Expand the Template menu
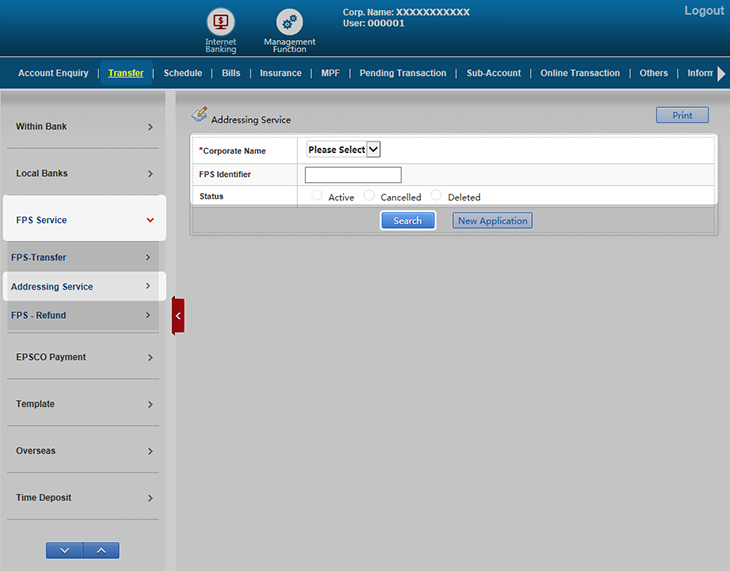Image resolution: width=730 pixels, height=571 pixels. pos(83,404)
